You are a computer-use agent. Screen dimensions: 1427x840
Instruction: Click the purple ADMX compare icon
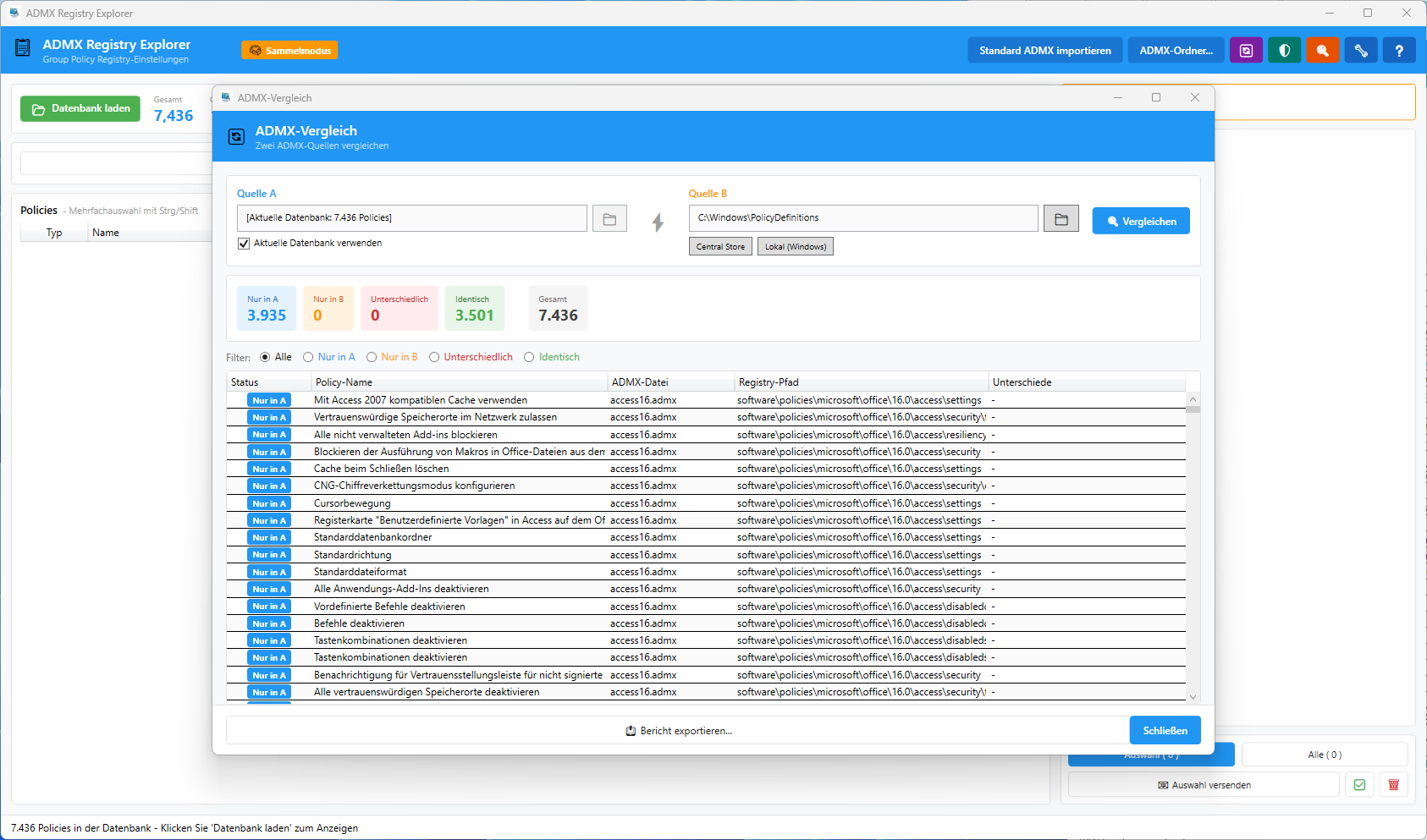tap(1246, 51)
